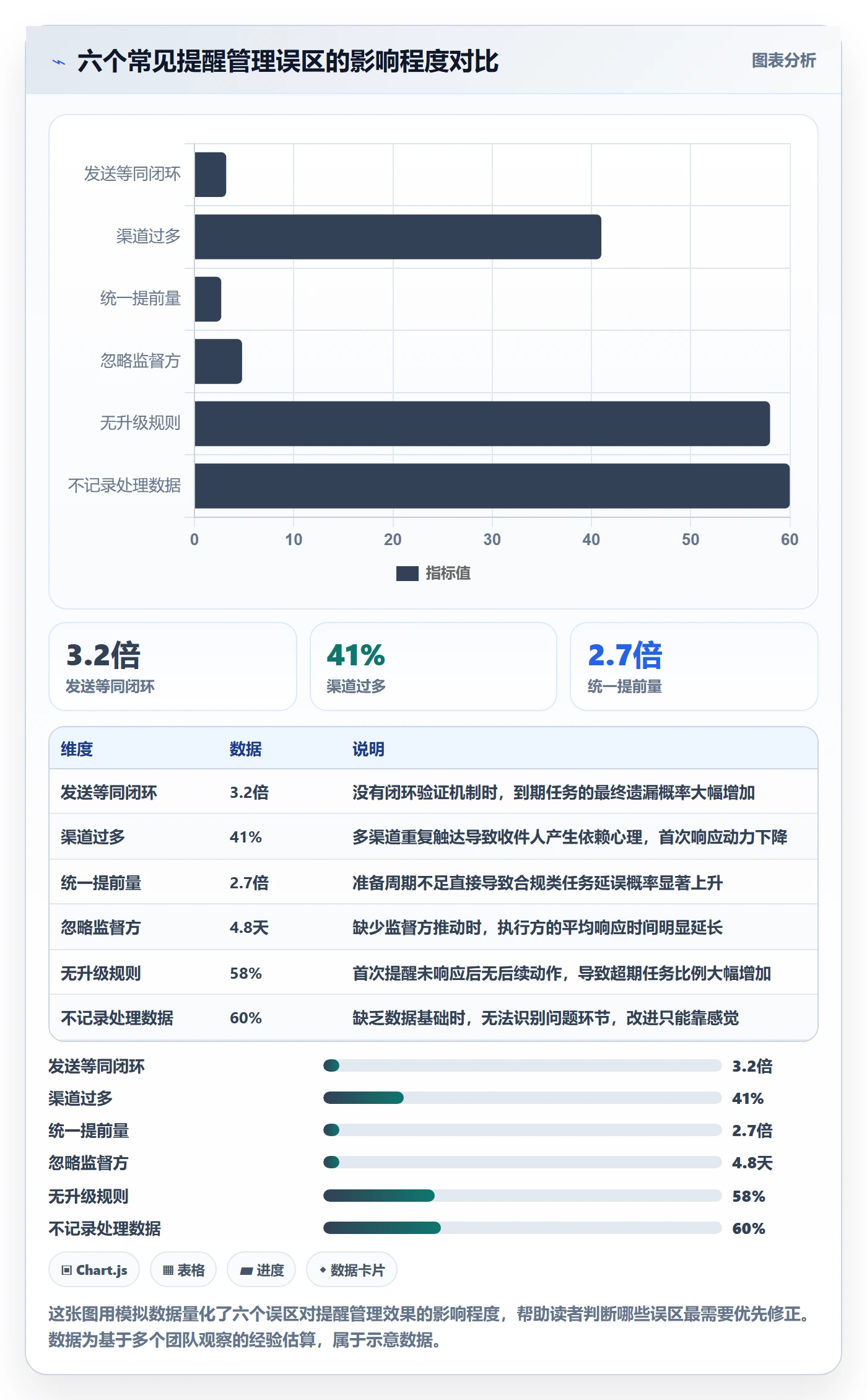The width and height of the screenshot is (867, 1400).
Task: Click the 渠道过多 chart bar
Action: coord(398,237)
